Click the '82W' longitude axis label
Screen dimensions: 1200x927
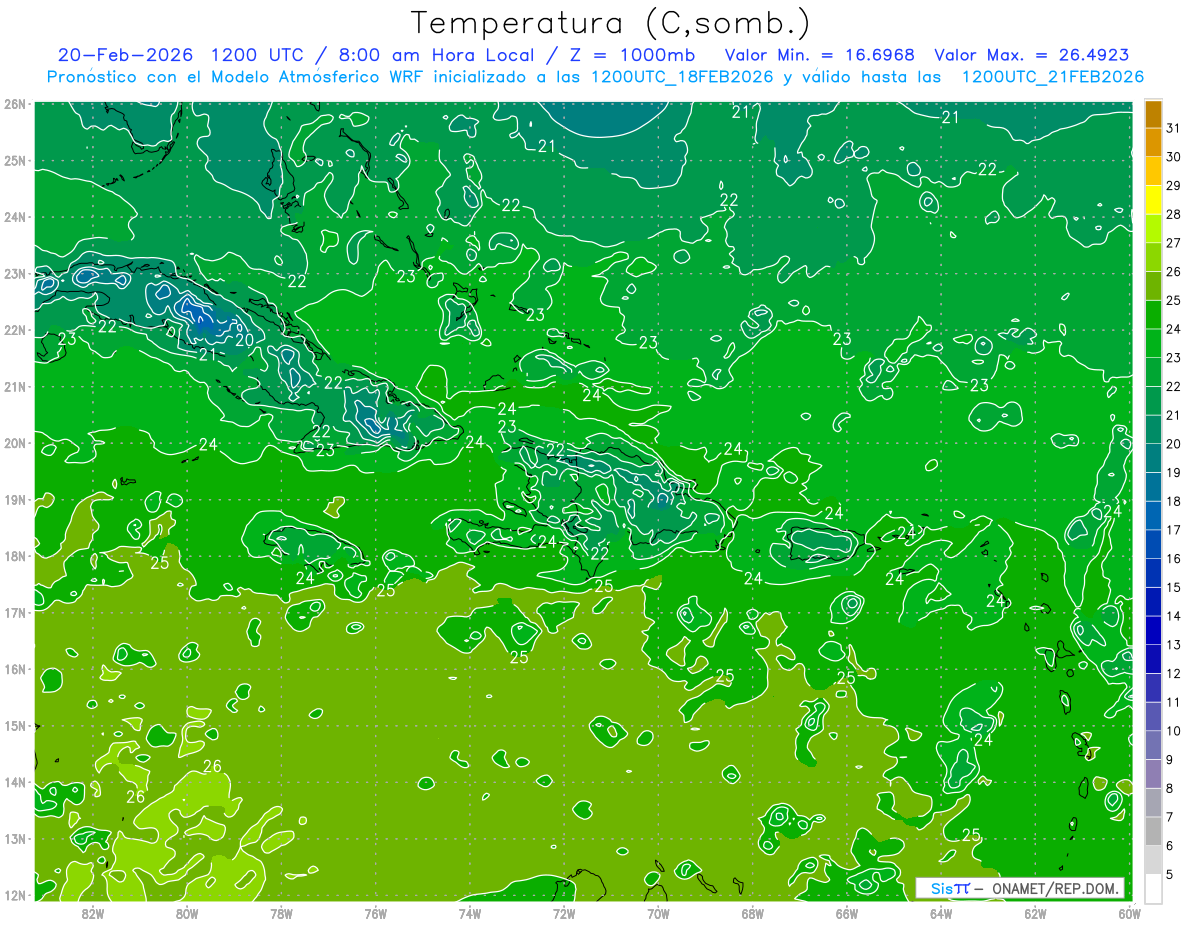93,913
